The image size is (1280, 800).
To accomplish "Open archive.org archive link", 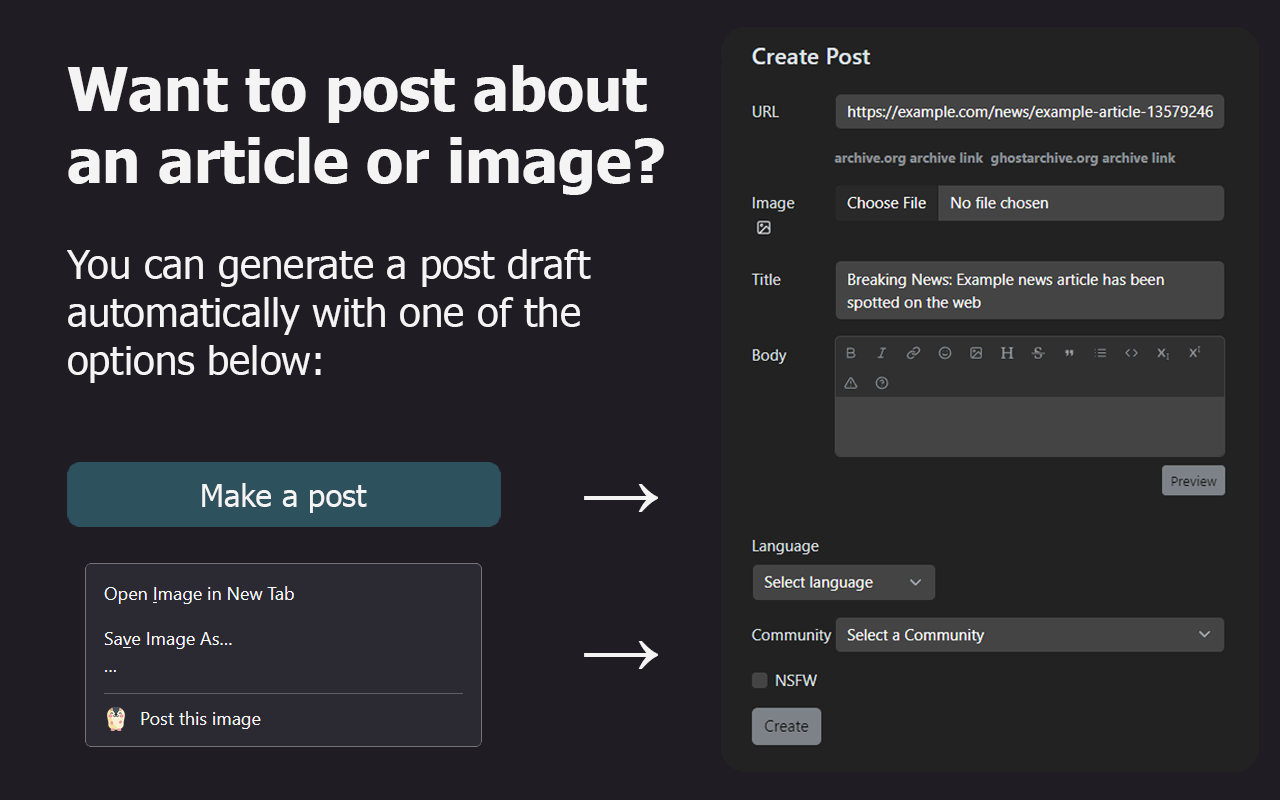I will click(909, 158).
